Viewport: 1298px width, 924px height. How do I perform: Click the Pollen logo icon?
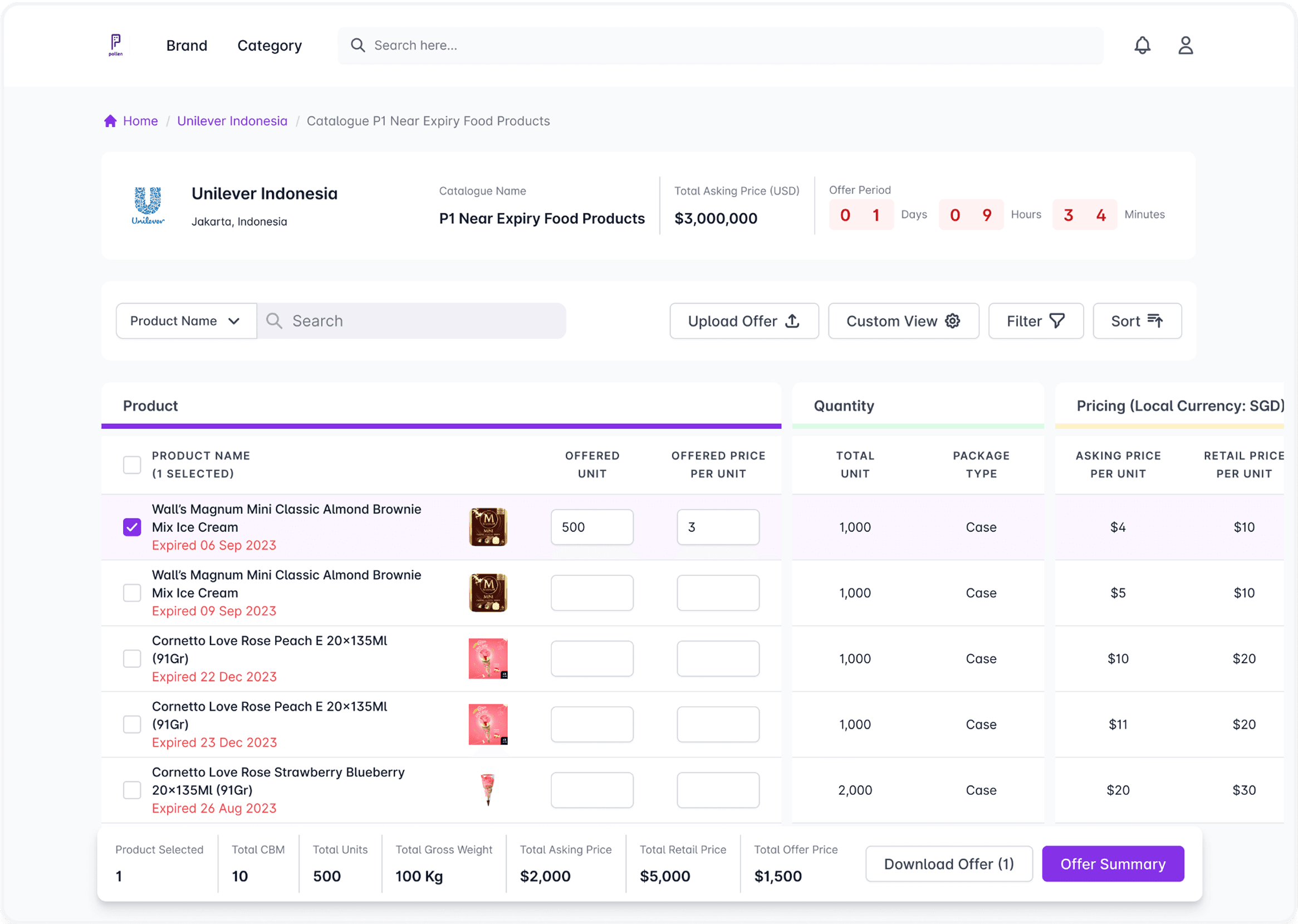(115, 45)
